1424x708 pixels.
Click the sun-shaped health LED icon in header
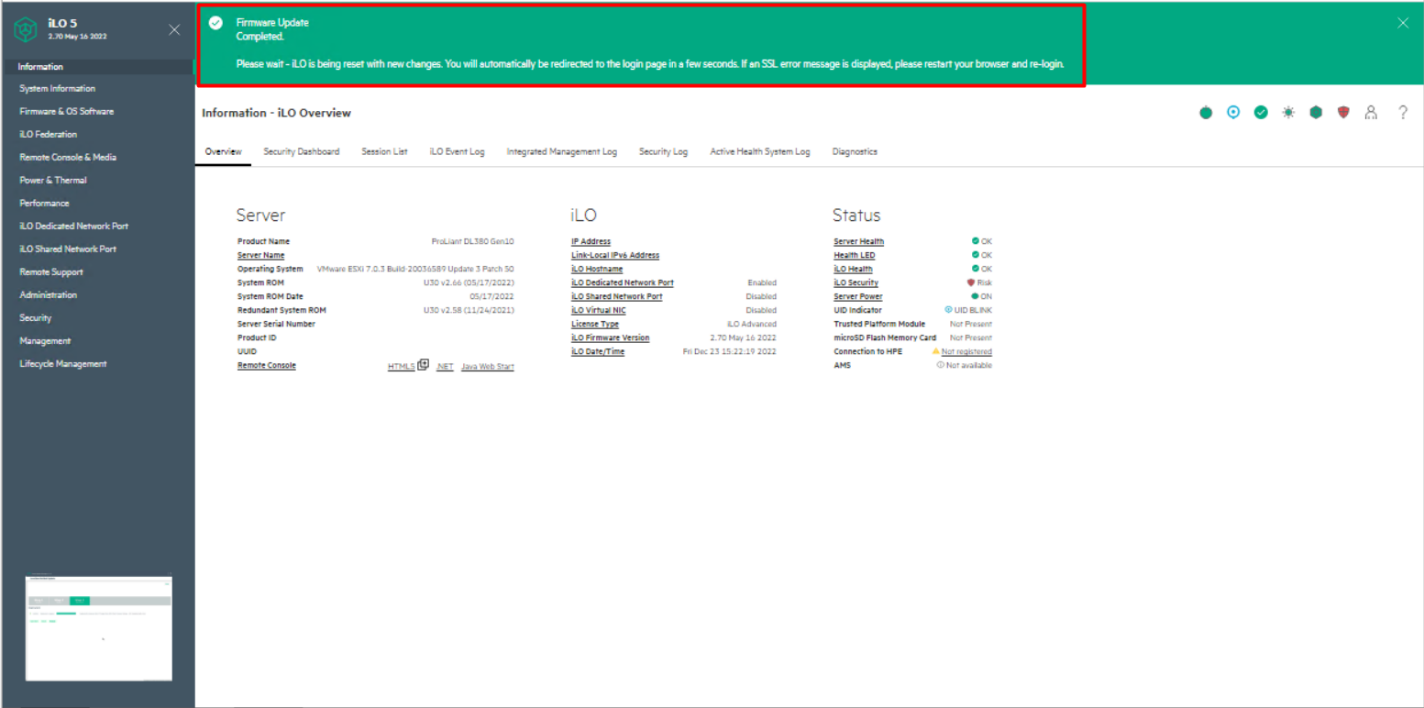(x=1288, y=113)
